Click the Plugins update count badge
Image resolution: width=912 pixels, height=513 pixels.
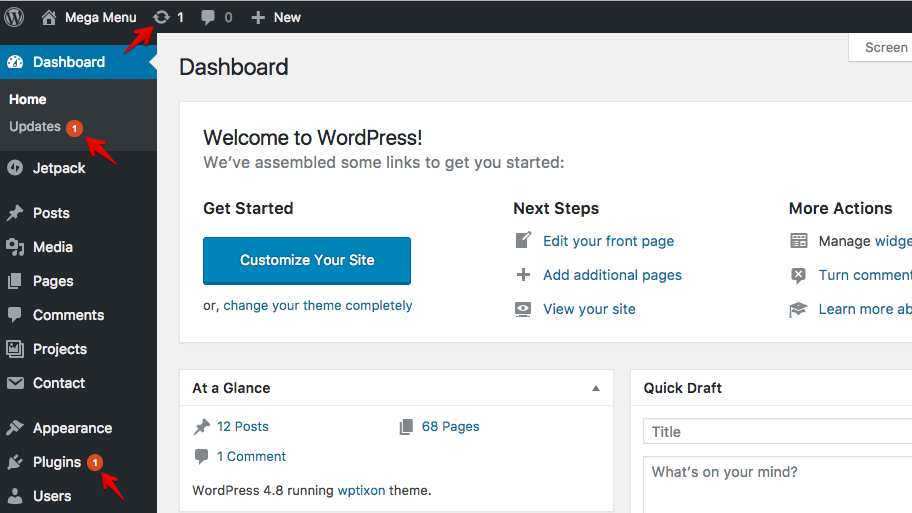point(95,462)
